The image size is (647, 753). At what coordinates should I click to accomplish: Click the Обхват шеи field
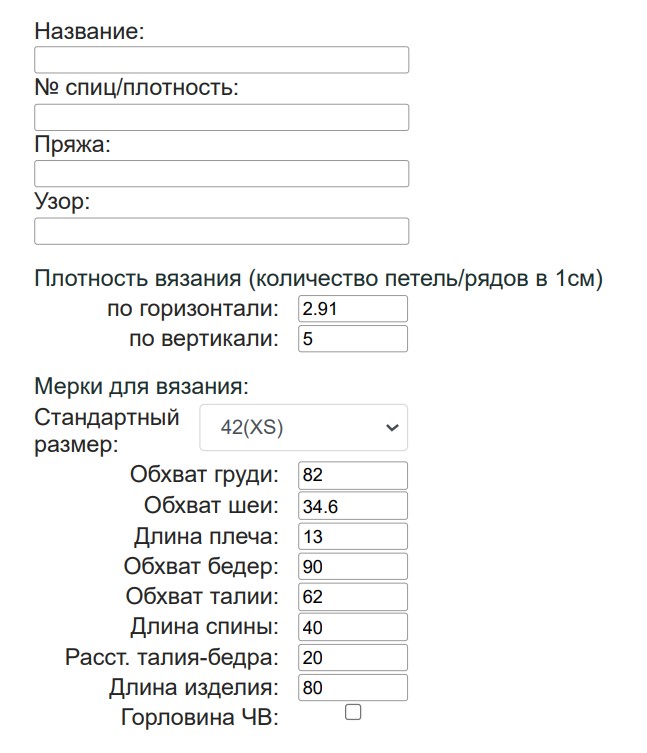point(353,506)
